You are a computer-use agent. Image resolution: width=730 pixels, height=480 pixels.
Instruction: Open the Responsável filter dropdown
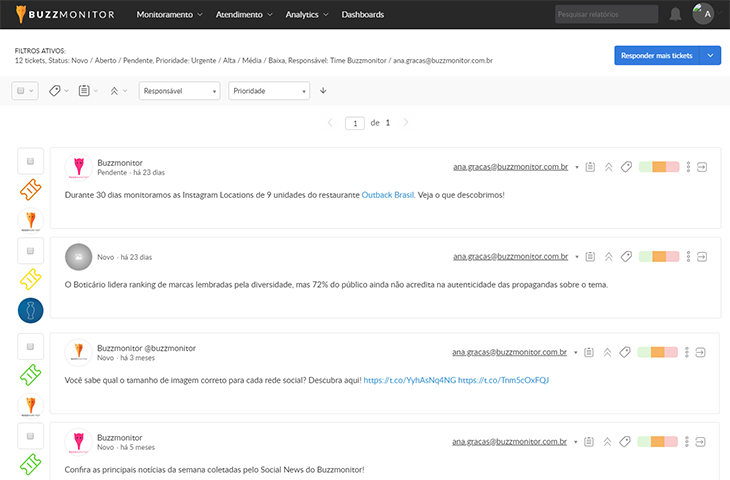pyautogui.click(x=179, y=91)
